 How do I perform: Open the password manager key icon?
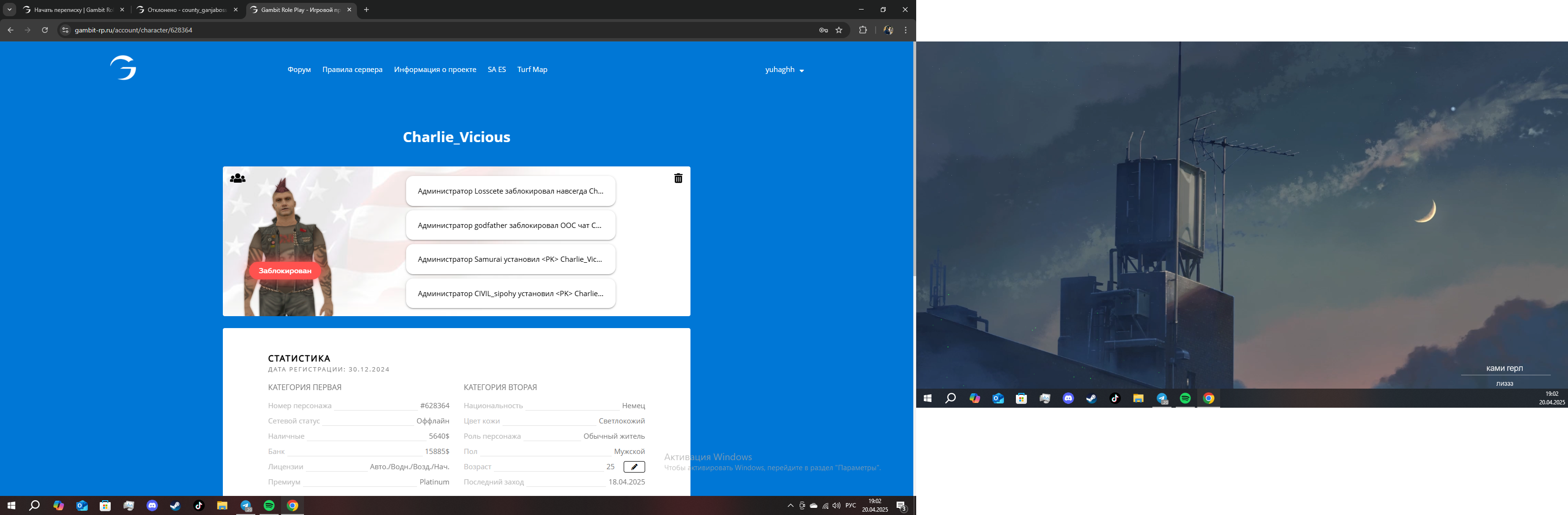point(823,30)
